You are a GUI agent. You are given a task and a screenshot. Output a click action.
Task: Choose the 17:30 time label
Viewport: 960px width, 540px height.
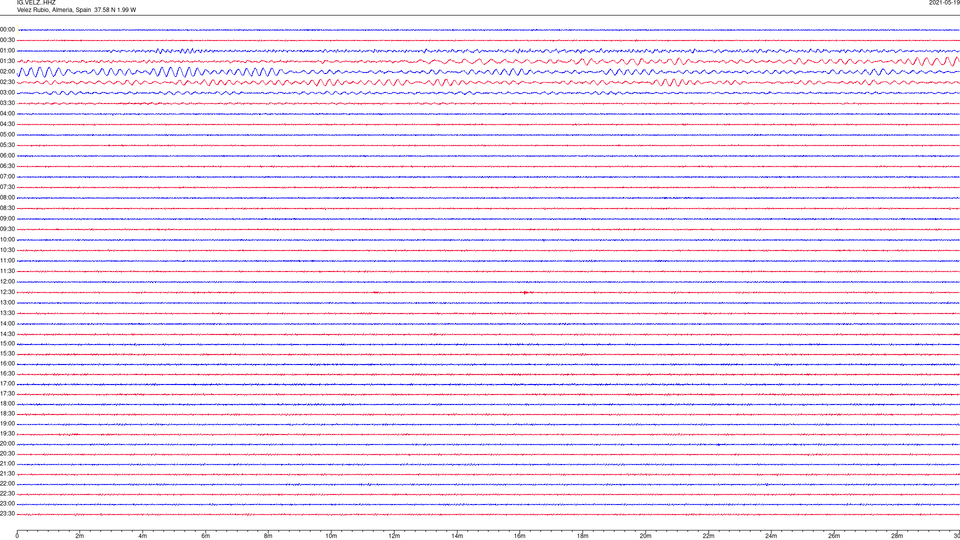[7, 394]
